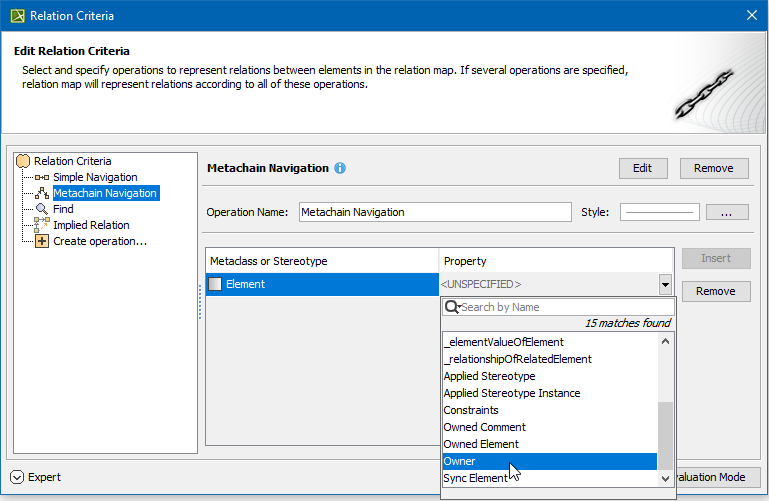Viewport: 769px width, 501px height.
Task: Click the Relation Criteria root node icon
Action: click(x=23, y=161)
